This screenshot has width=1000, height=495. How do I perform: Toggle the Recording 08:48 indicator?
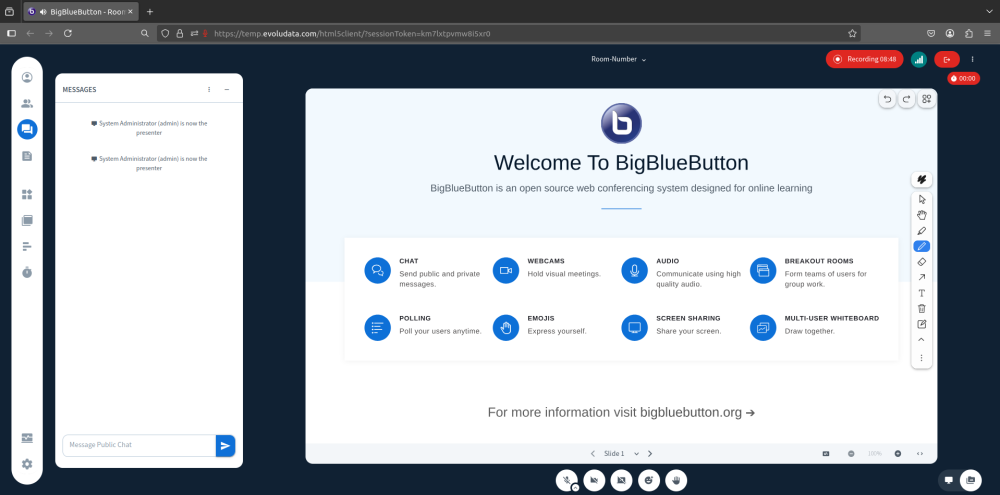coord(864,59)
